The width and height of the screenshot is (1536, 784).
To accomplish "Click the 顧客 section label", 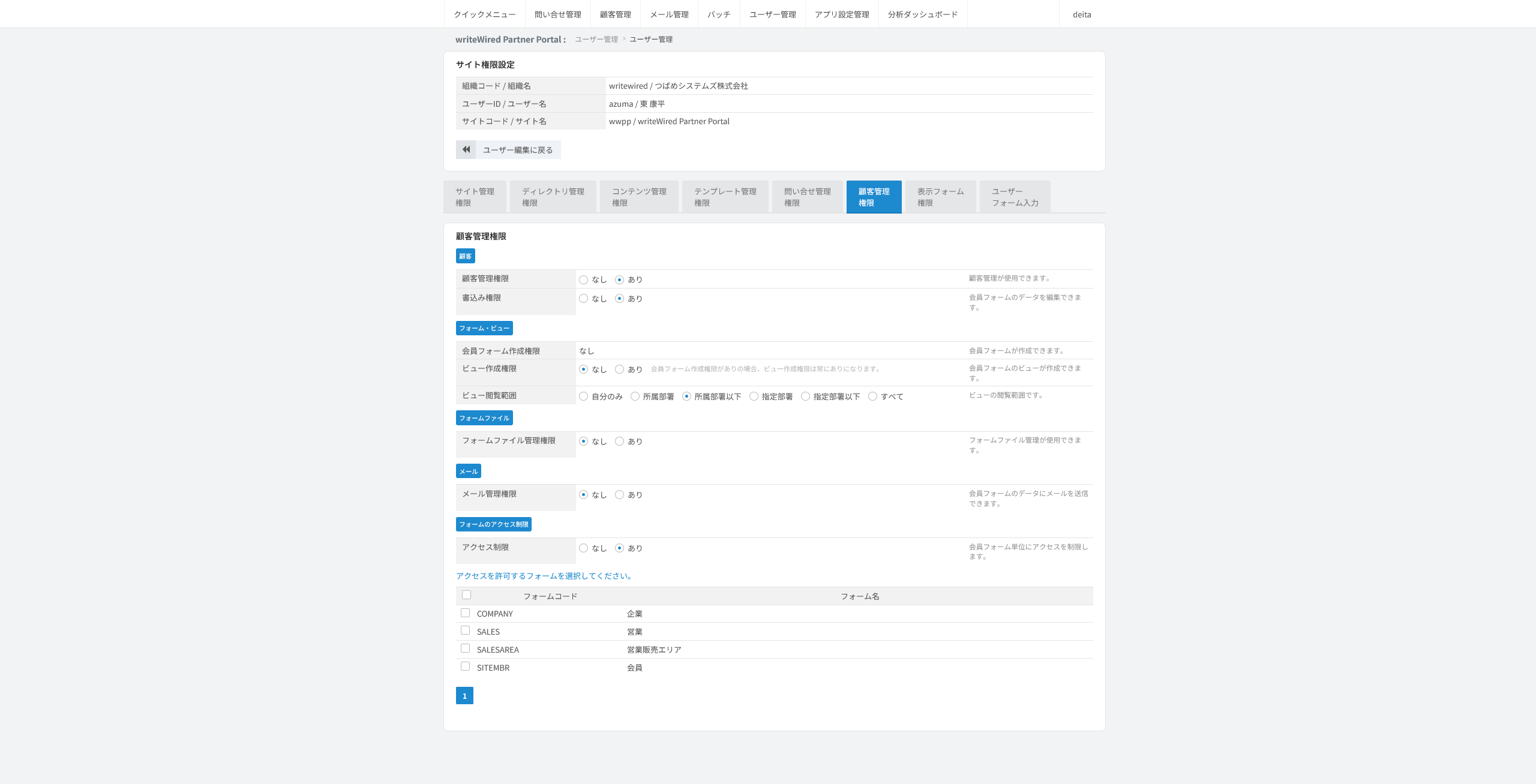I will point(466,256).
